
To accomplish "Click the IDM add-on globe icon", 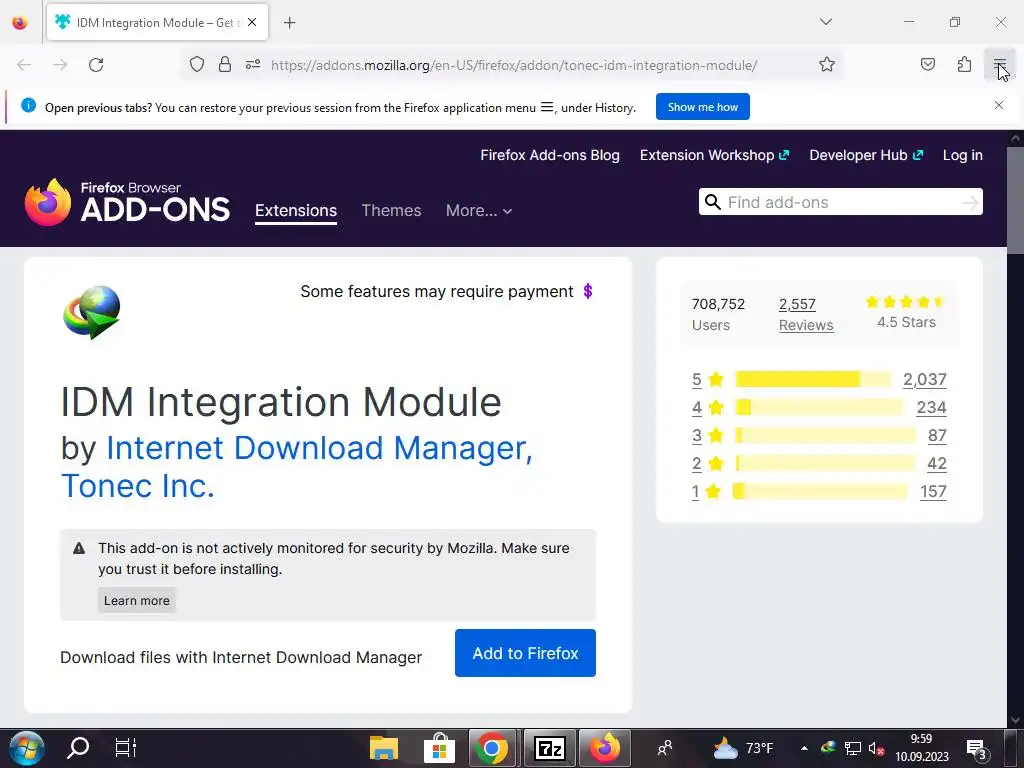I will pos(91,312).
